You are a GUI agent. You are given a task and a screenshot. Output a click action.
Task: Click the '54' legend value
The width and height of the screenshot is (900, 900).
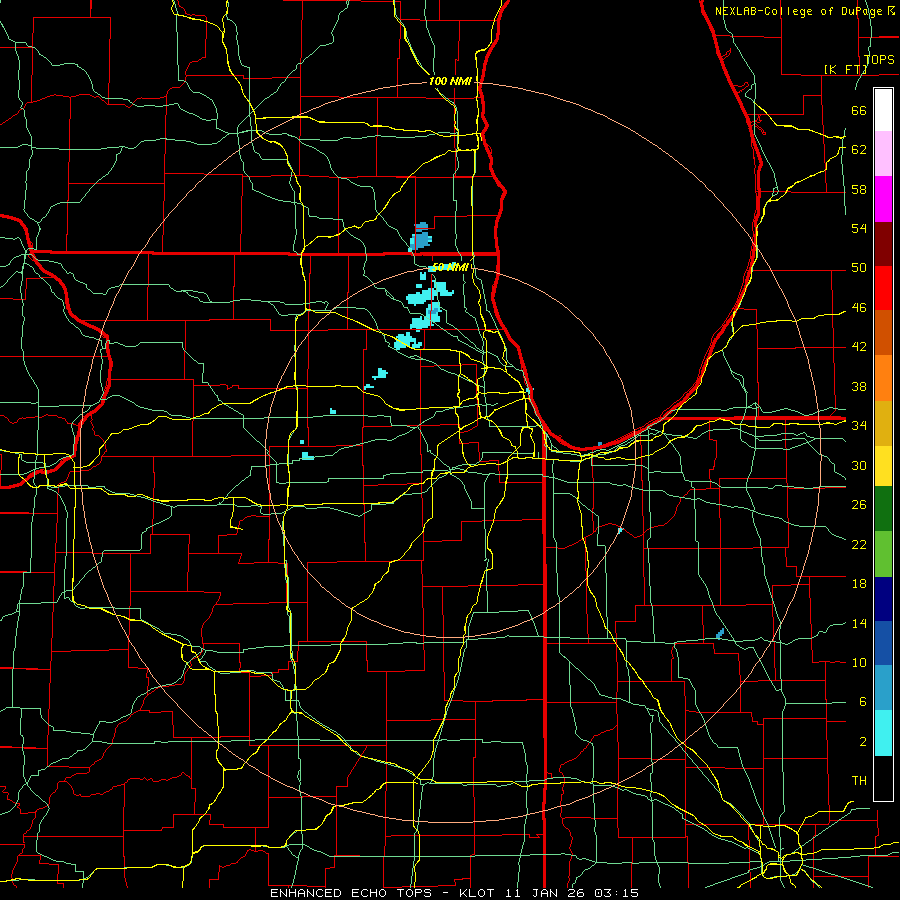click(859, 228)
